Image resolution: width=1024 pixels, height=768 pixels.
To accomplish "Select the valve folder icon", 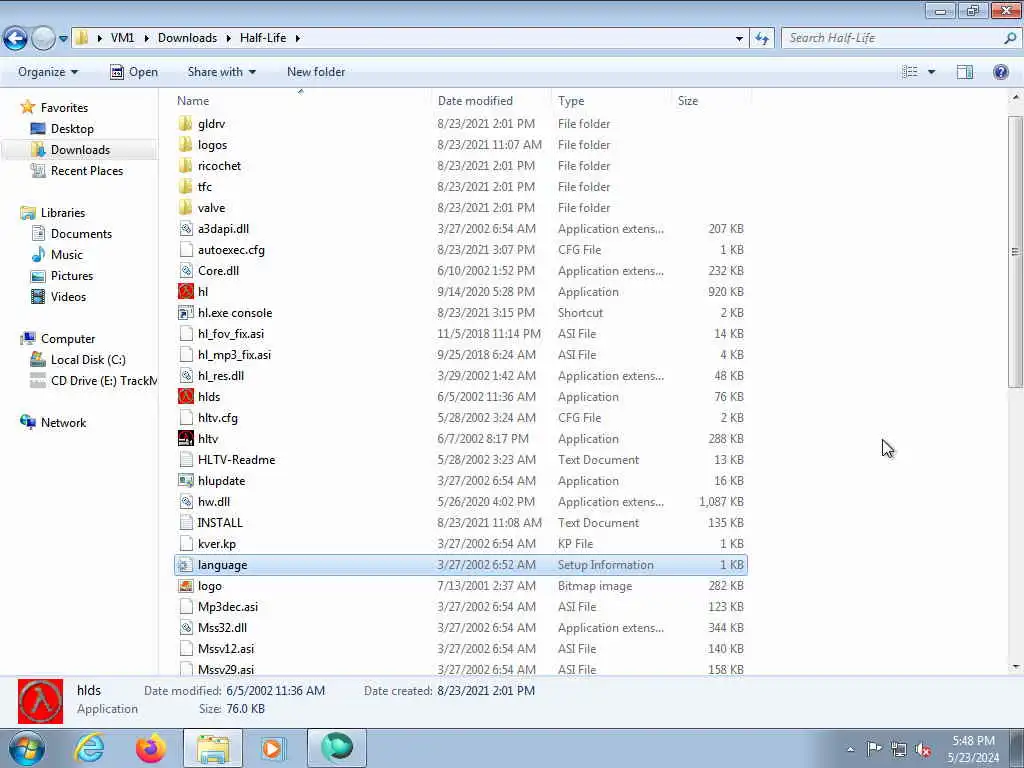I will coord(185,208).
